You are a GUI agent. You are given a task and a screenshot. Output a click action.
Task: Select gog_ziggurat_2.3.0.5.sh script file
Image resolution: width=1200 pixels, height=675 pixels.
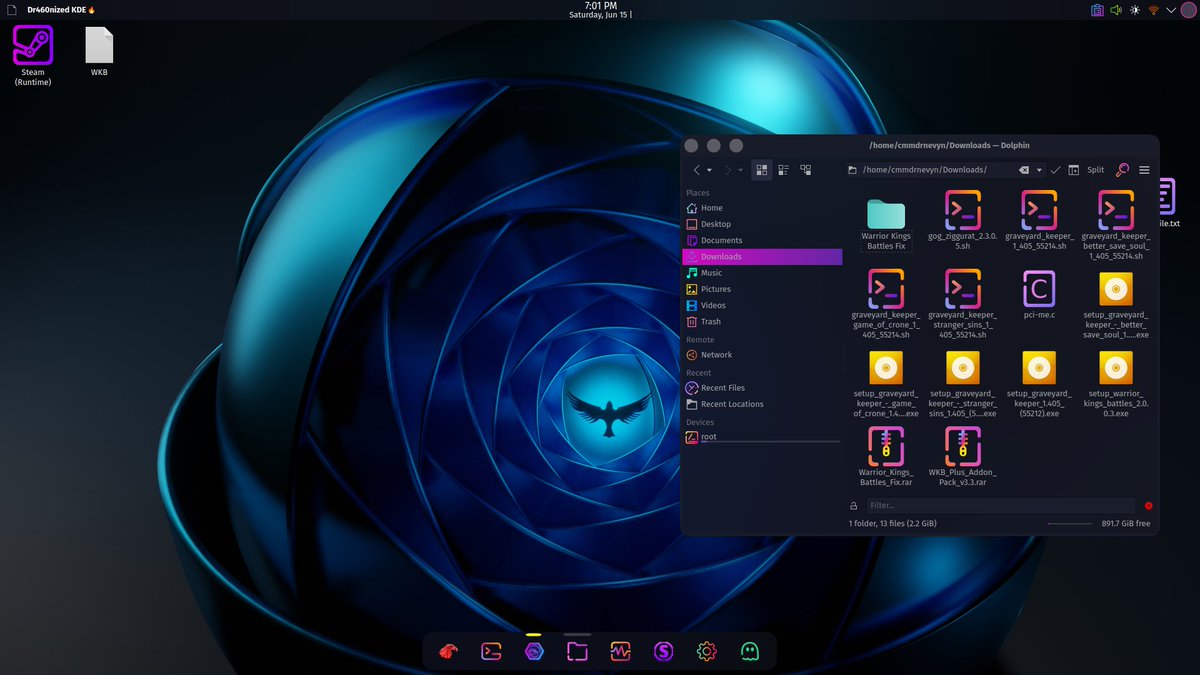click(963, 218)
